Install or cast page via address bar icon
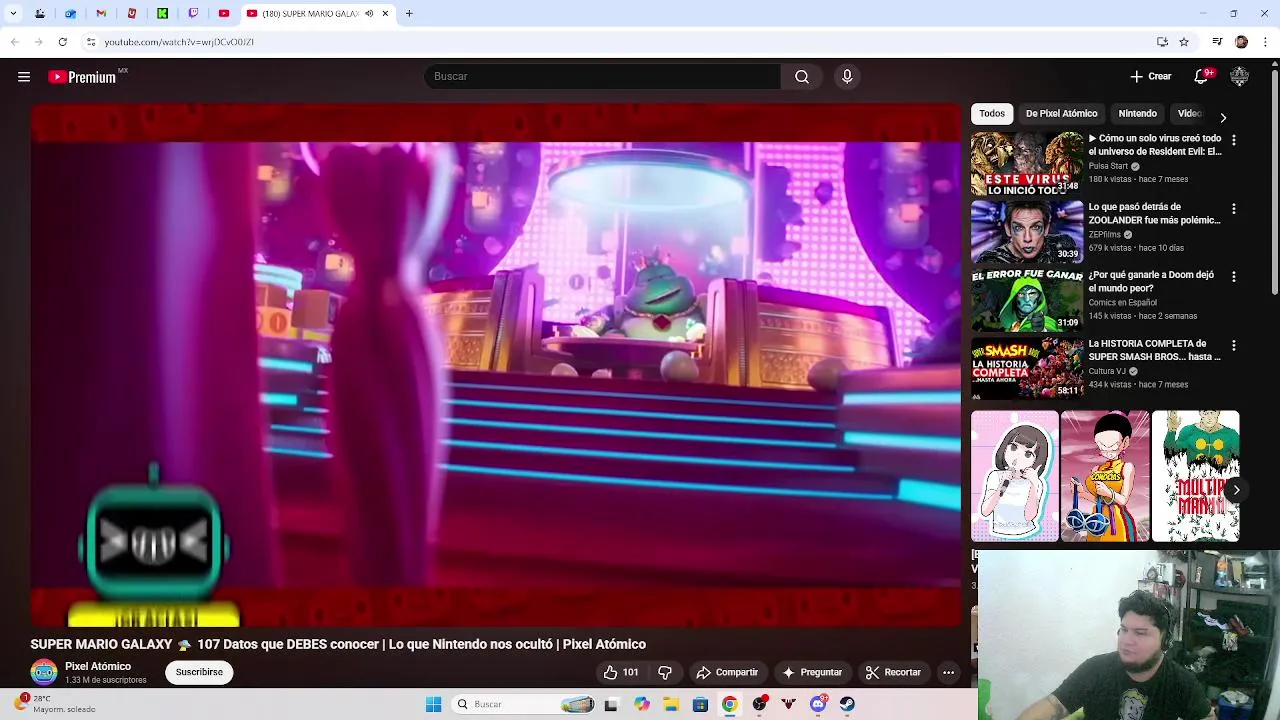This screenshot has width=1280, height=720. point(1162,42)
